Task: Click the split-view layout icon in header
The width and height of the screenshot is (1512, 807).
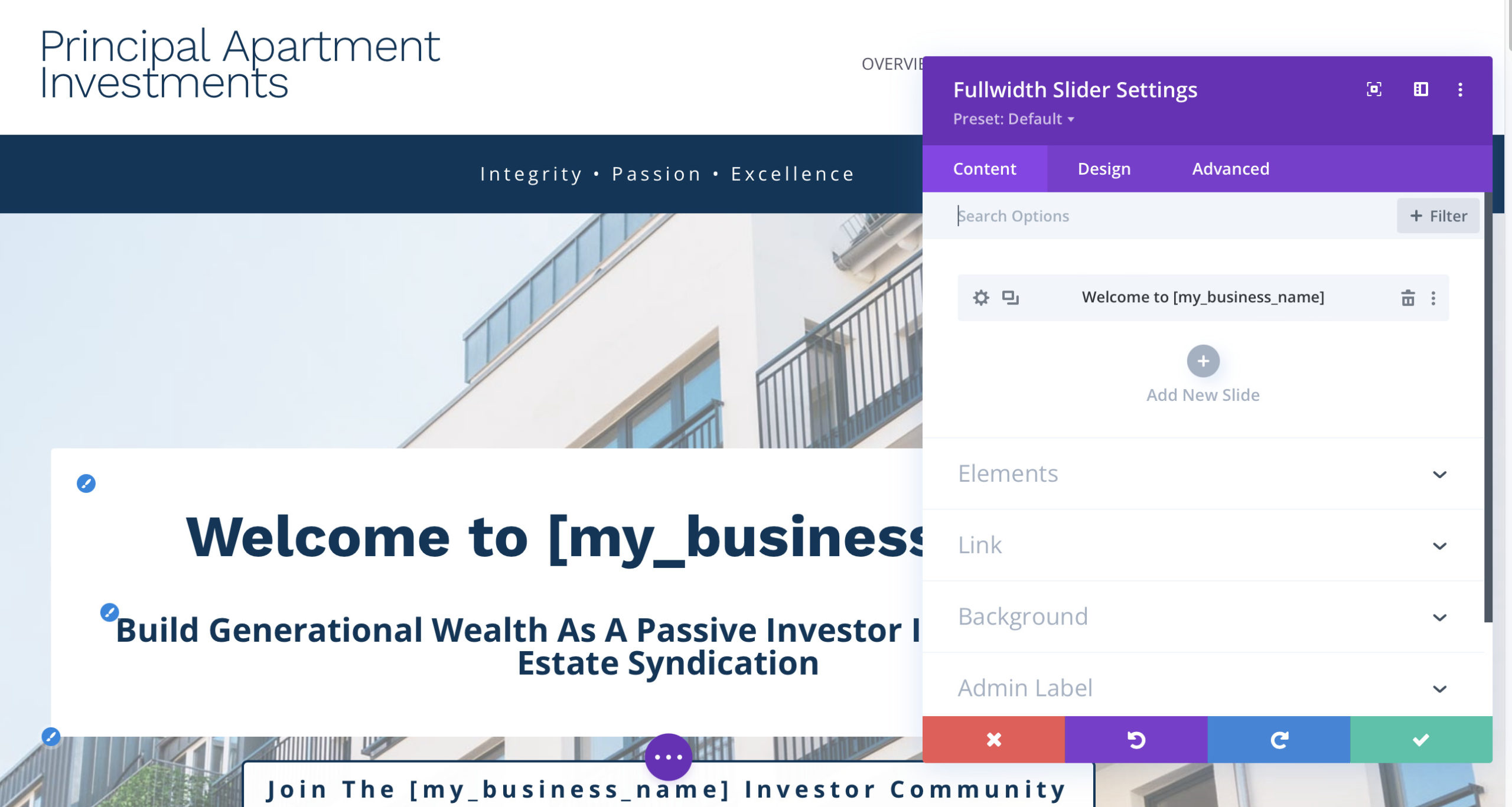Action: (x=1418, y=89)
